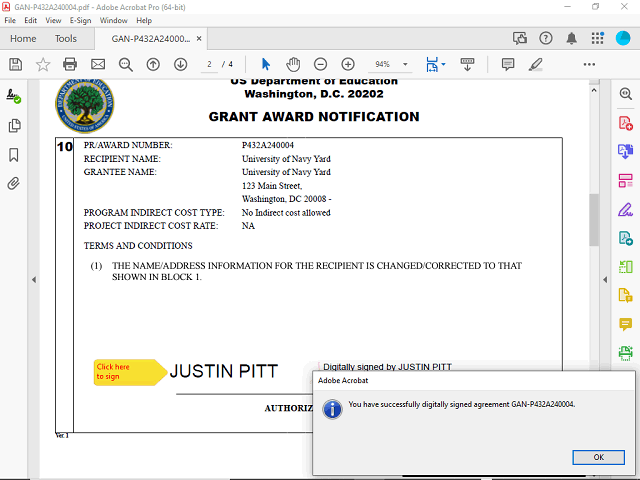Image resolution: width=640 pixels, height=480 pixels.
Task: Go to the next page arrow
Action: point(181,64)
